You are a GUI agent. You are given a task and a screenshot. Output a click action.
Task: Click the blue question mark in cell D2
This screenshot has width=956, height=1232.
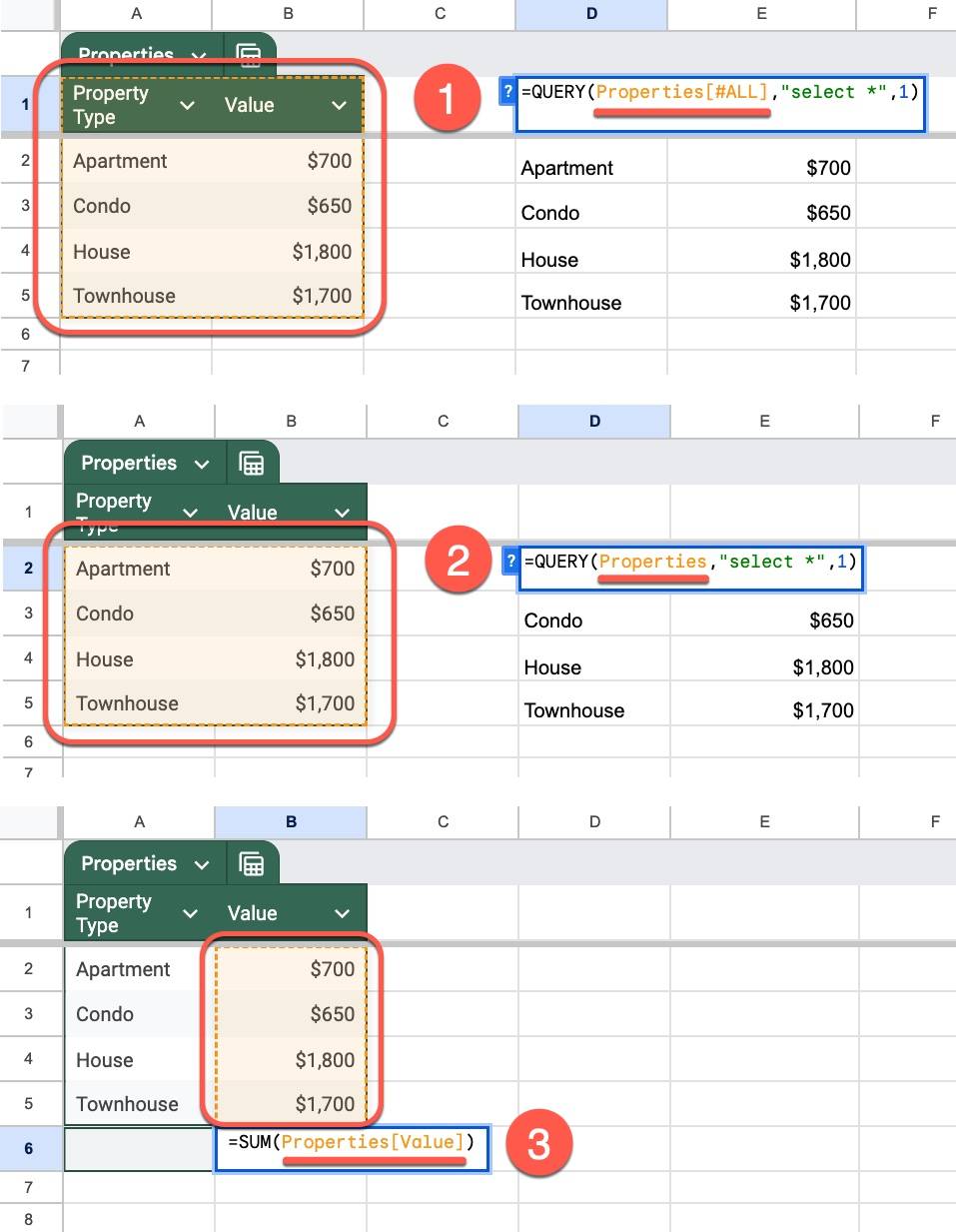coord(510,562)
